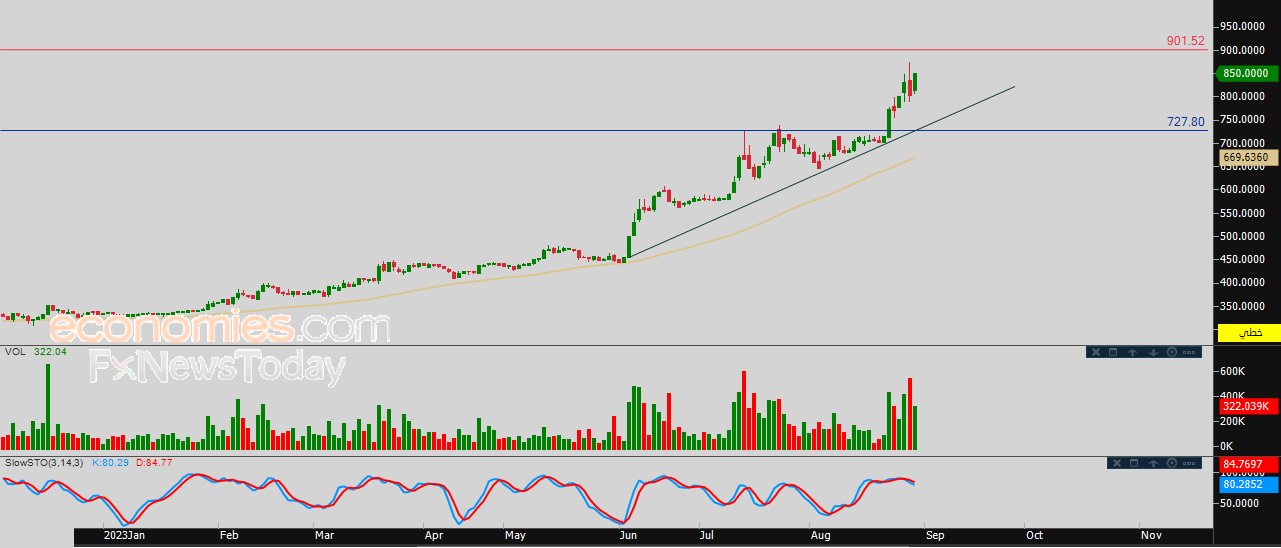Click 600K on the volume axis
The image size is (1281, 548).
1232,371
